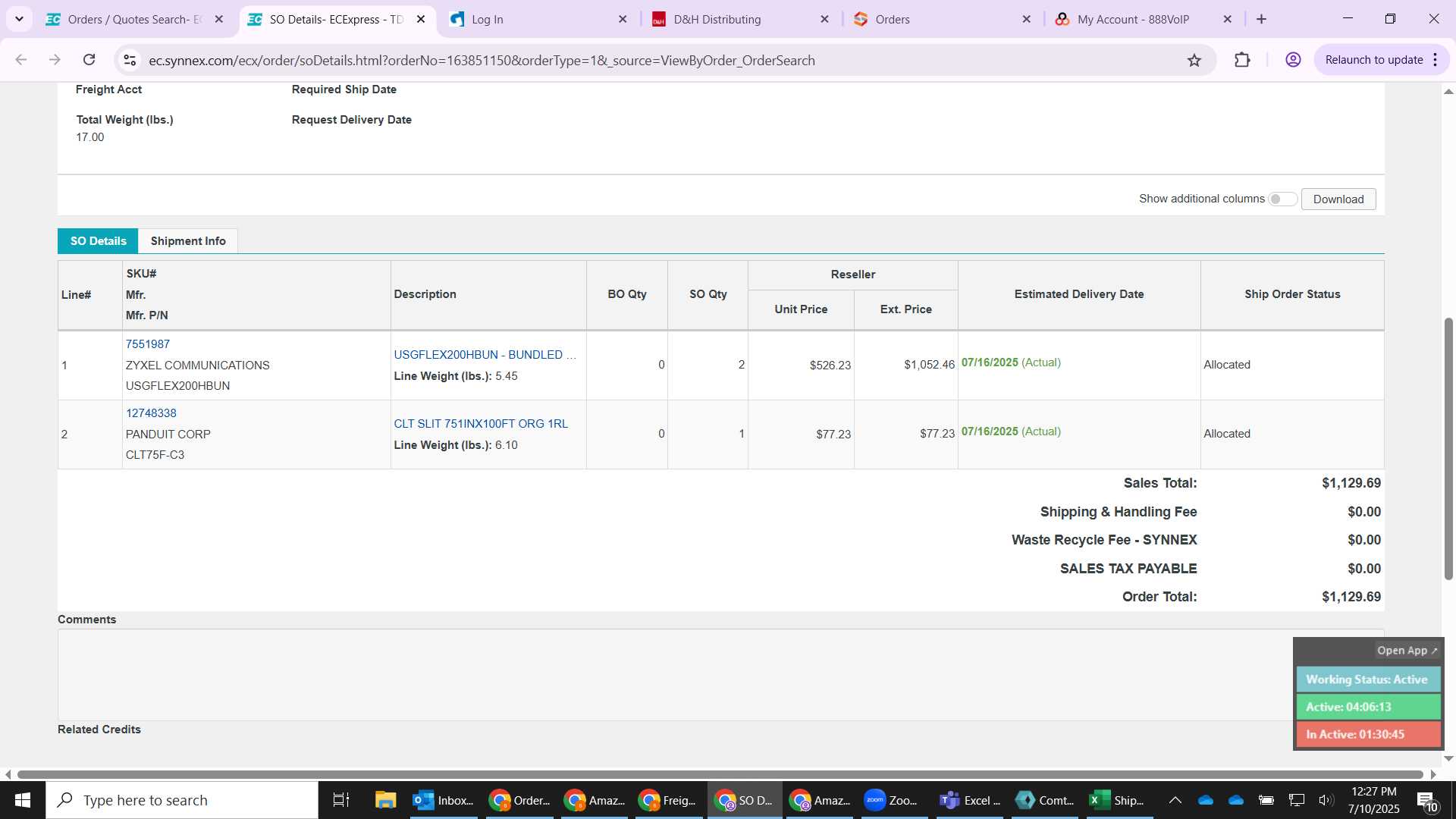Switch to Orders / Quotes Search tab

tap(135, 19)
